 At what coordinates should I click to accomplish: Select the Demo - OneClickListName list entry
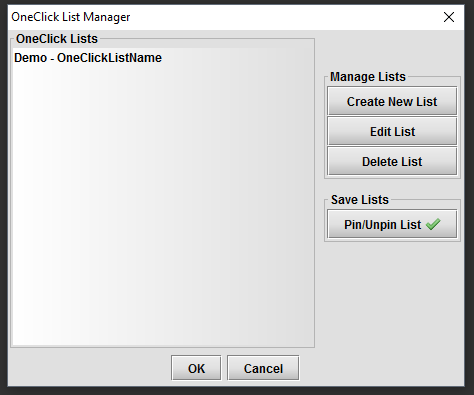point(163,58)
